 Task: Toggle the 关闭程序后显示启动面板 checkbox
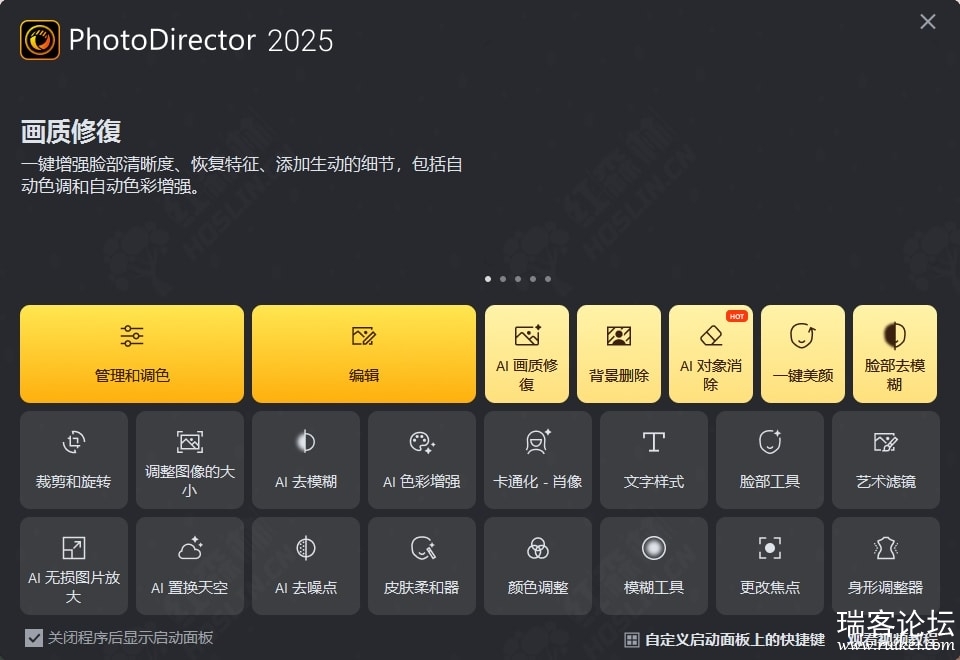pyautogui.click(x=34, y=638)
